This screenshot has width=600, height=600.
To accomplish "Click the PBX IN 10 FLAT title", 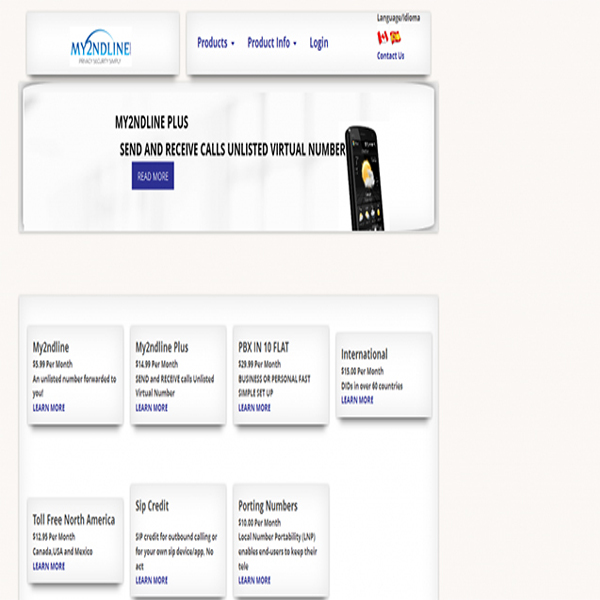I will pos(264,347).
